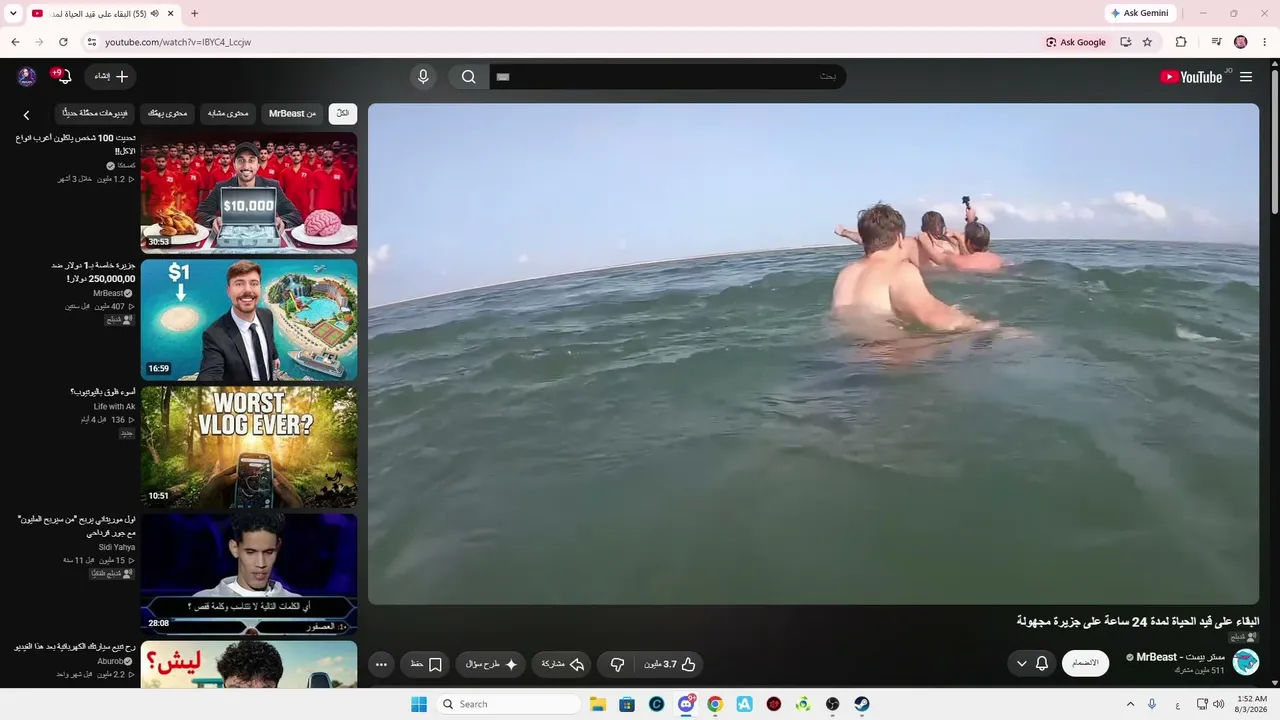This screenshot has height=720, width=1280.
Task: Select the محتوى مشابه filter chip
Action: [x=228, y=114]
